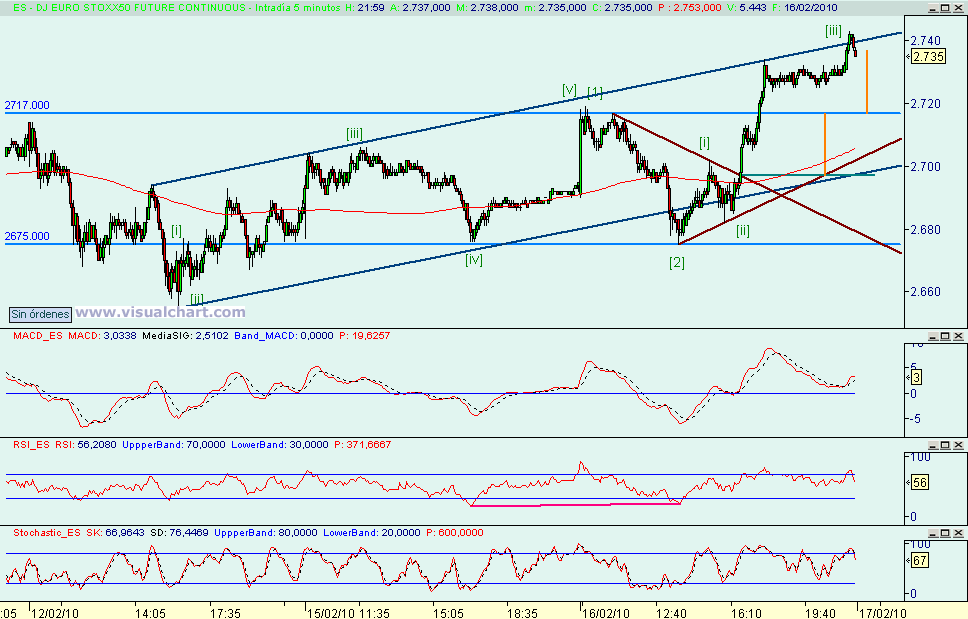Minimize the RSI_ES indicator panel
The height and width of the screenshot is (619, 968).
coord(933,445)
